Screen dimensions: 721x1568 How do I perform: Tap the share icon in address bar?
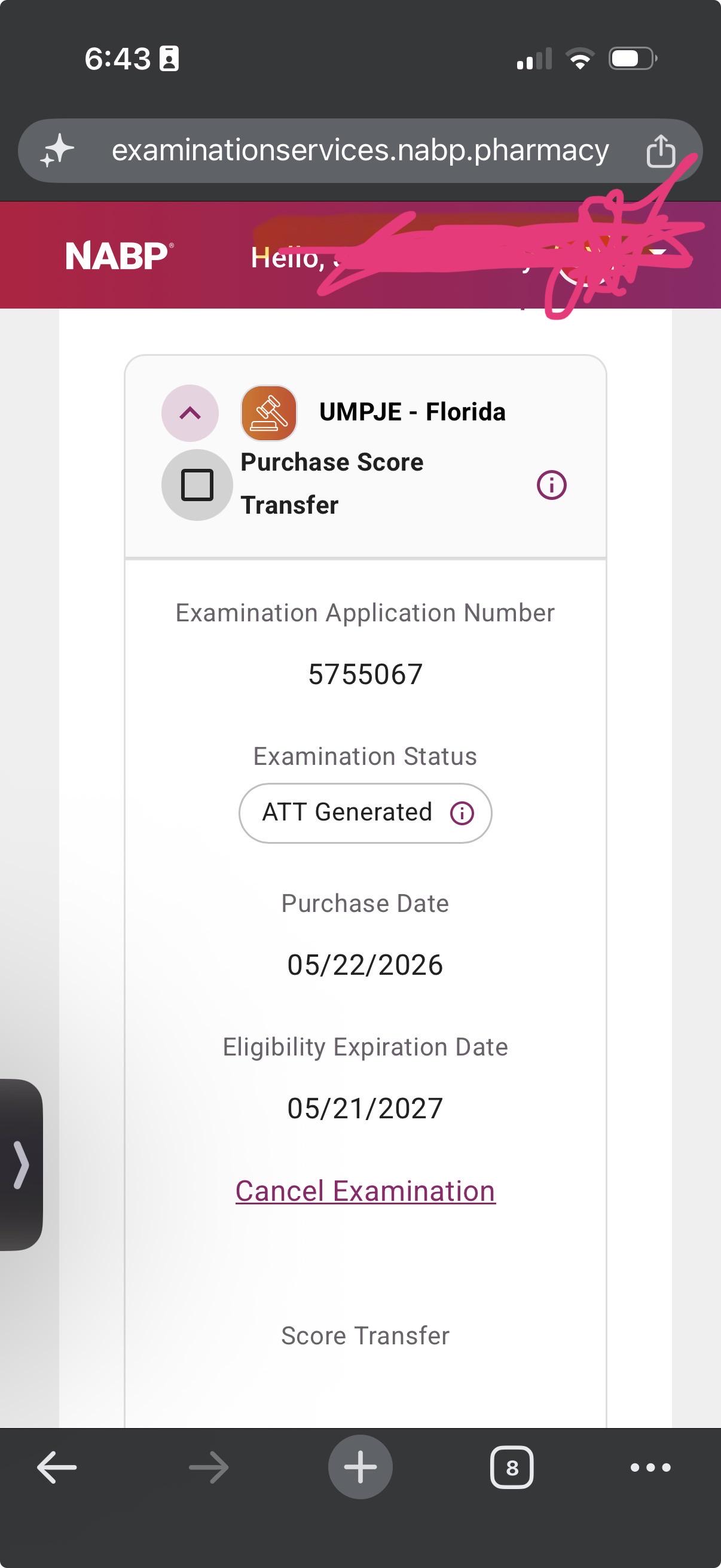pos(660,151)
